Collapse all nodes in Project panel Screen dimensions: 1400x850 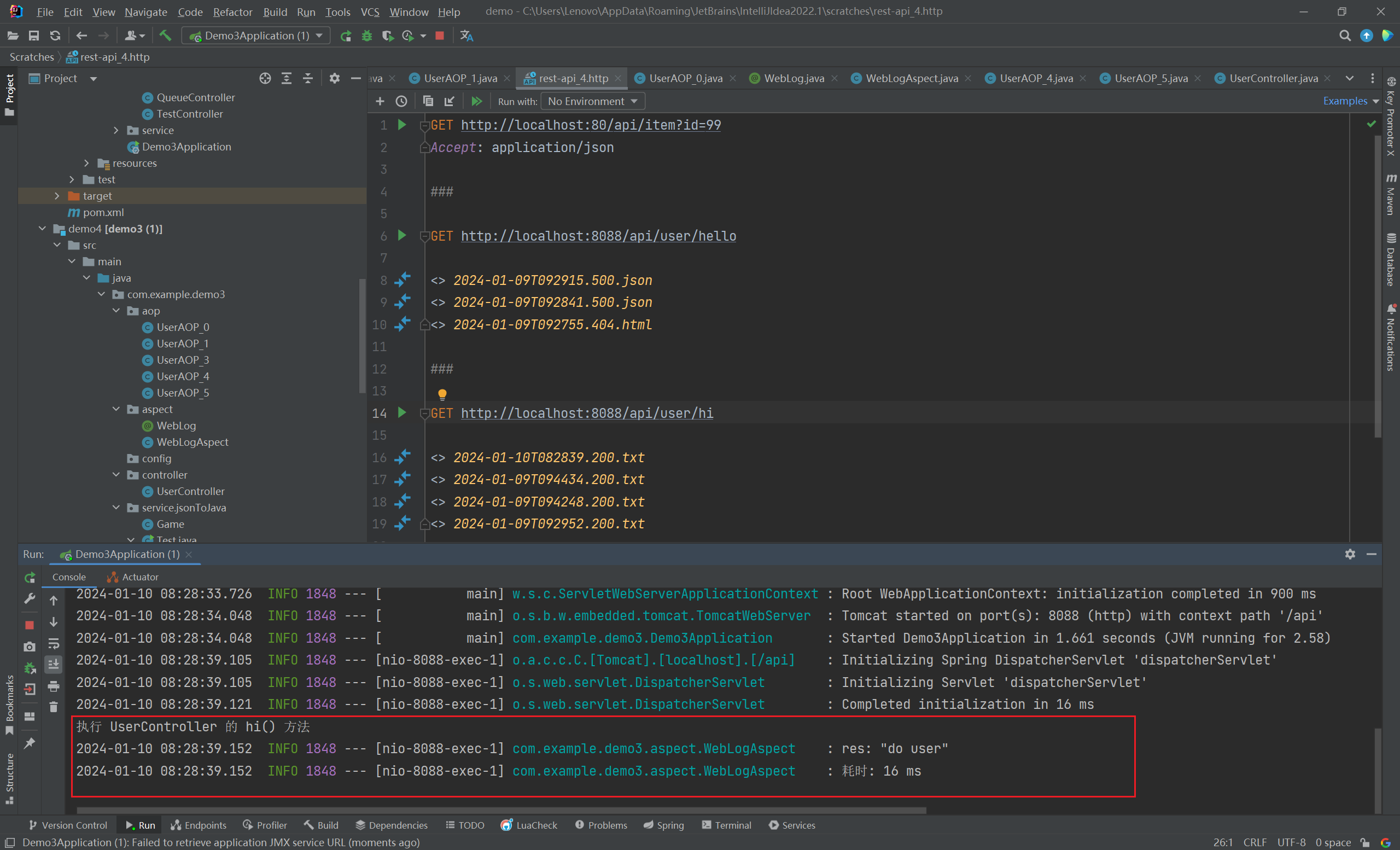tap(307, 78)
